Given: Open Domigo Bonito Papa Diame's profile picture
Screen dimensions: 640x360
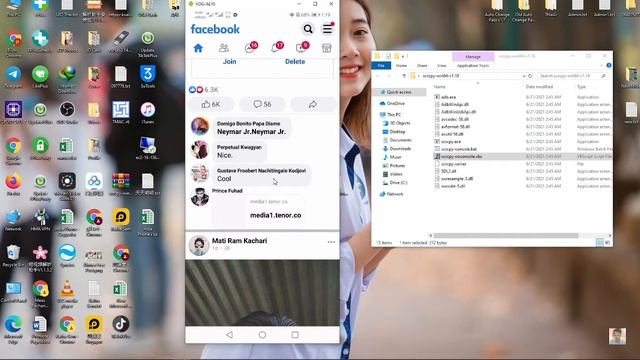Looking at the screenshot, I should (x=200, y=127).
